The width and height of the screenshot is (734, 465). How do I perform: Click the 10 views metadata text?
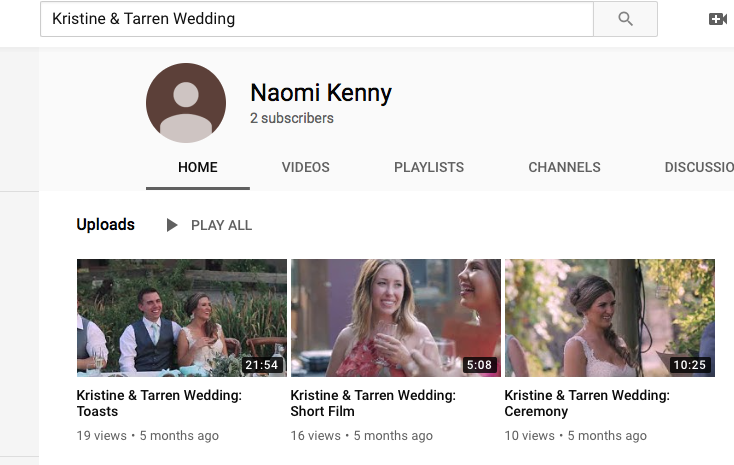[x=529, y=435]
